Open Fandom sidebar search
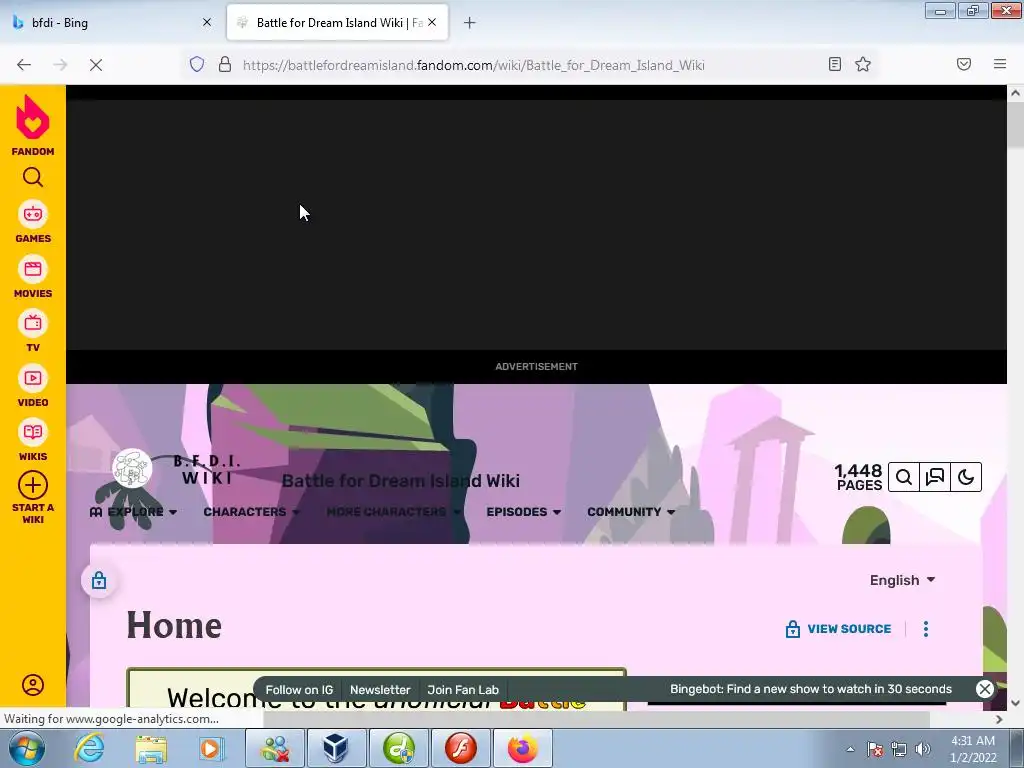Viewport: 1024px width, 768px height. tap(33, 177)
